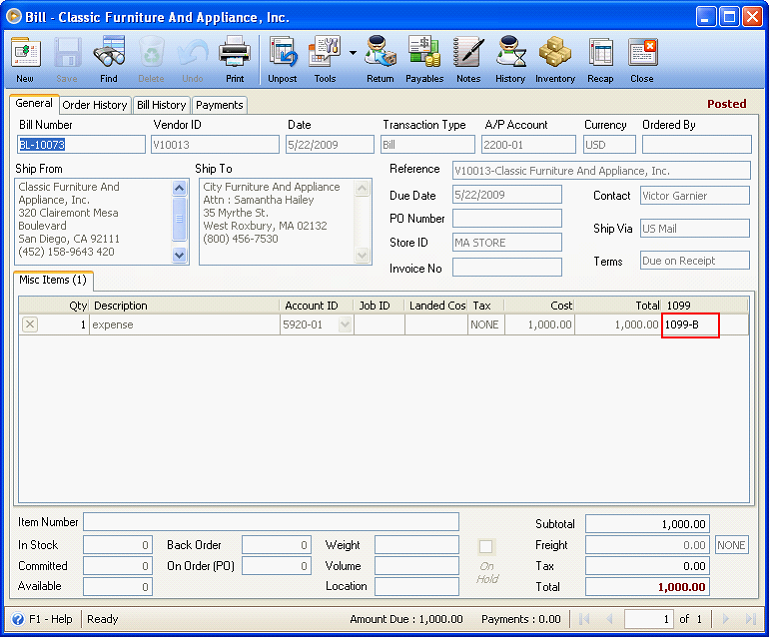The width and height of the screenshot is (770, 638).
Task: Click the Contact field Victor Garnier
Action: click(695, 195)
